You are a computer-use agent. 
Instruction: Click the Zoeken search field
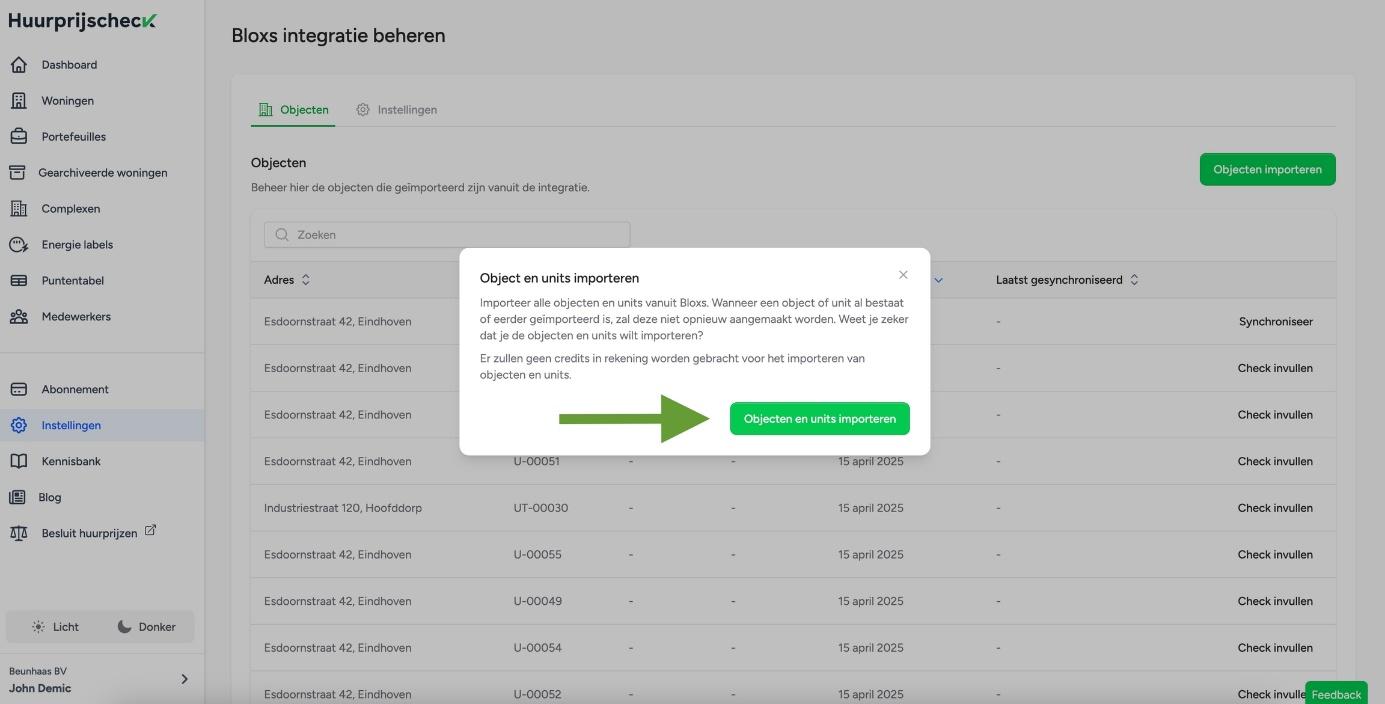pos(447,235)
